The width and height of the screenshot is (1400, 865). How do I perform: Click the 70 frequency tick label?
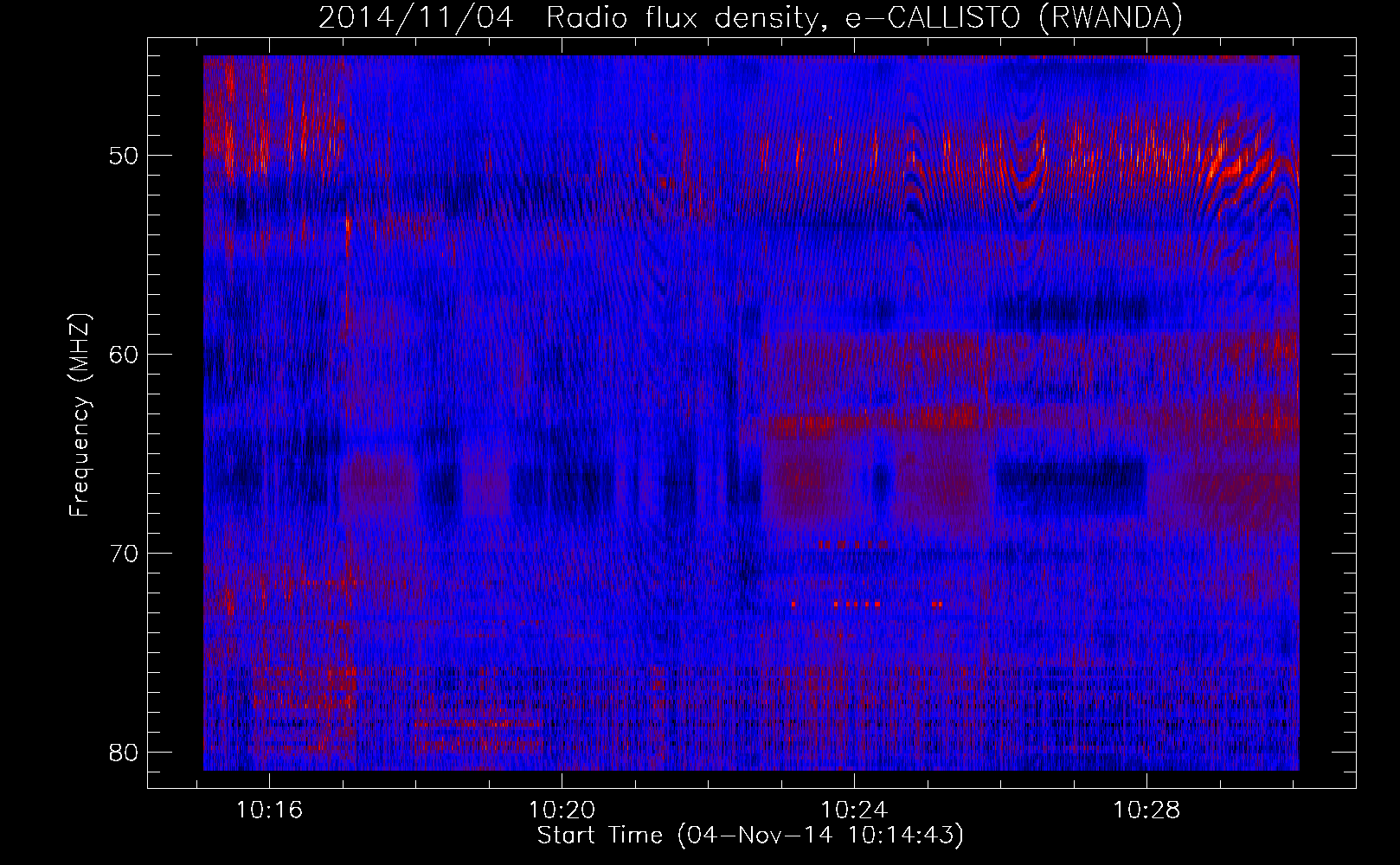pos(125,554)
